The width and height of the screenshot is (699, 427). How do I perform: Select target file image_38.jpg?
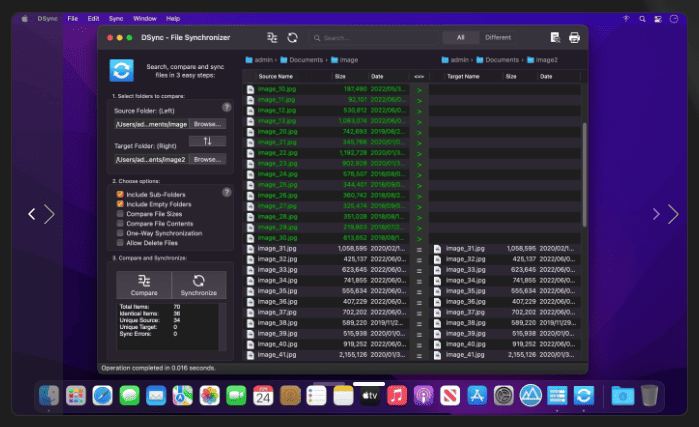point(465,323)
